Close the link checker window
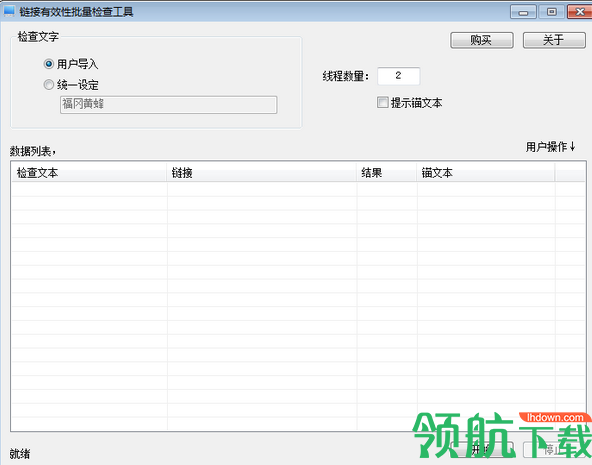Image resolution: width=592 pixels, height=465 pixels. pyautogui.click(x=580, y=12)
